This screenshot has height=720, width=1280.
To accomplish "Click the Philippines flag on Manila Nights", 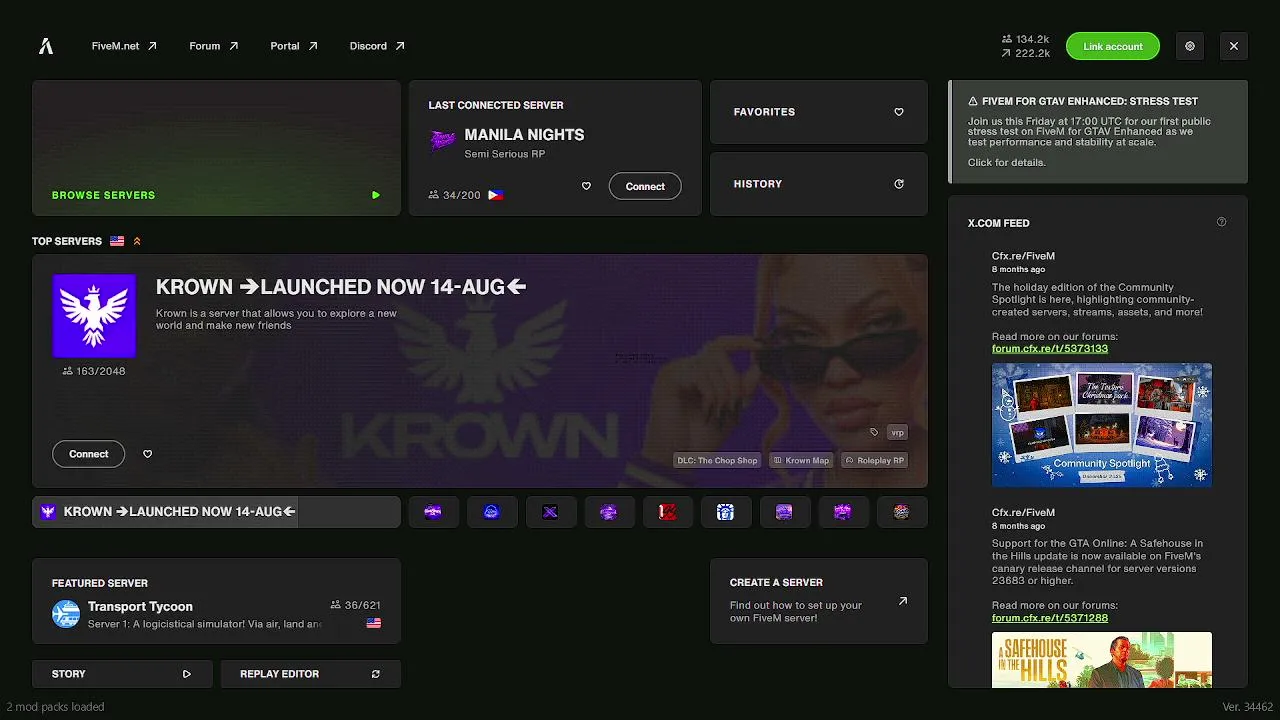I will coord(496,195).
